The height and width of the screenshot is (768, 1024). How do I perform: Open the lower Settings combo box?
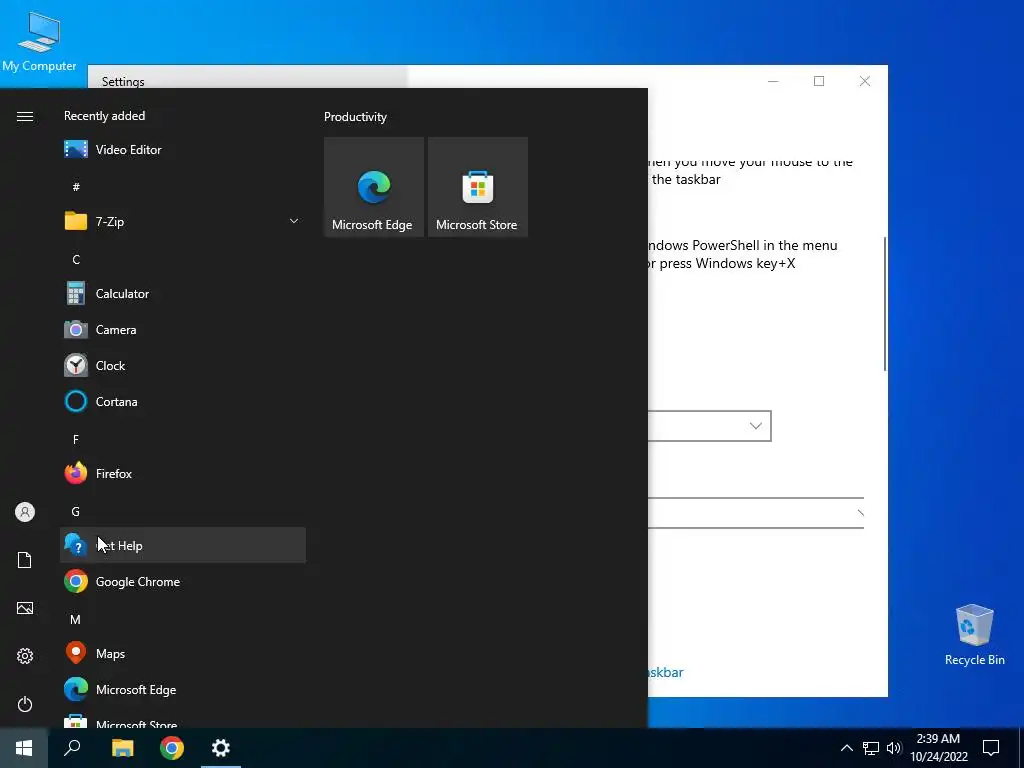756,513
